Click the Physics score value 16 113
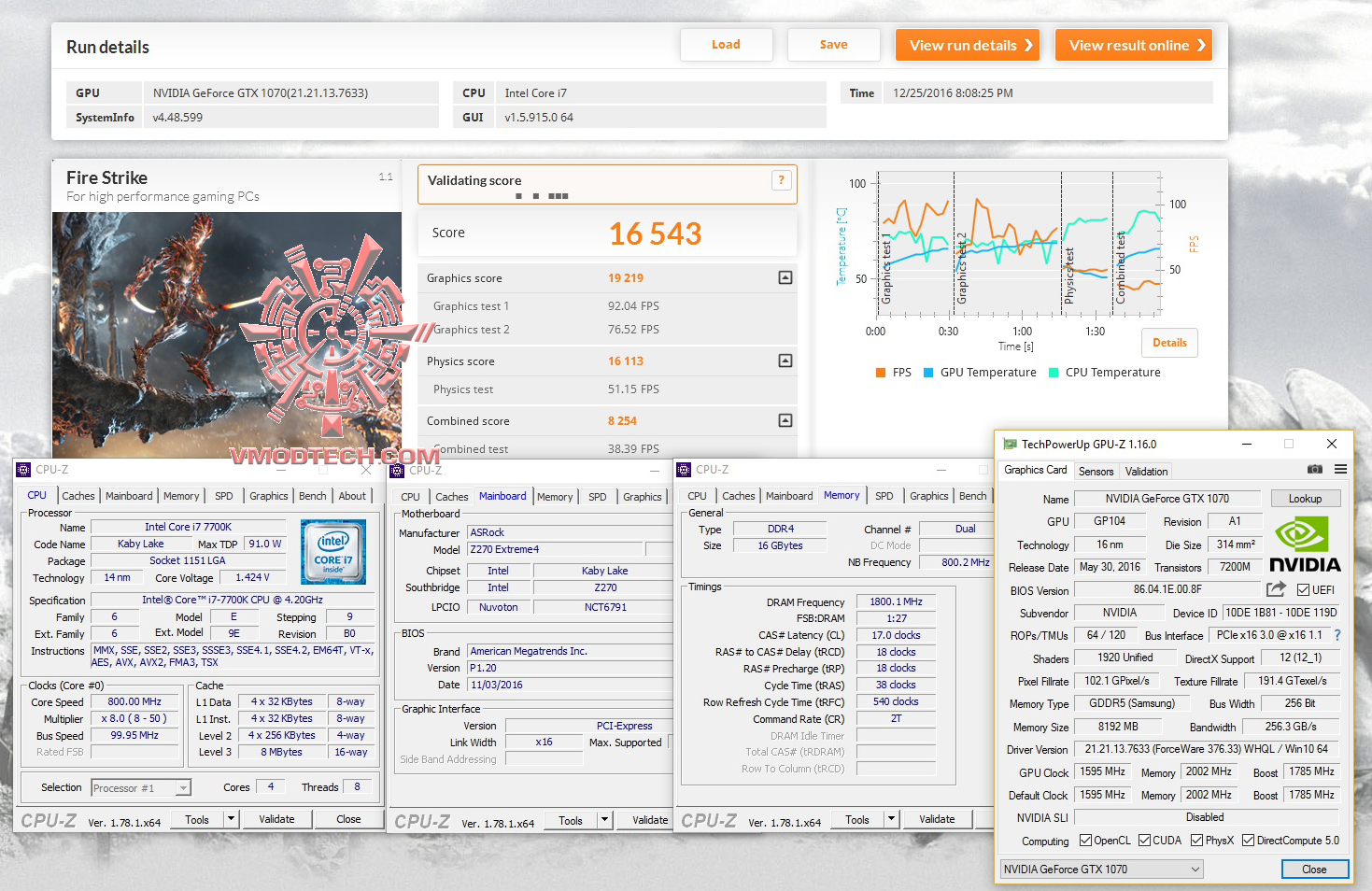Viewport: 1372px width, 891px height. (x=626, y=361)
